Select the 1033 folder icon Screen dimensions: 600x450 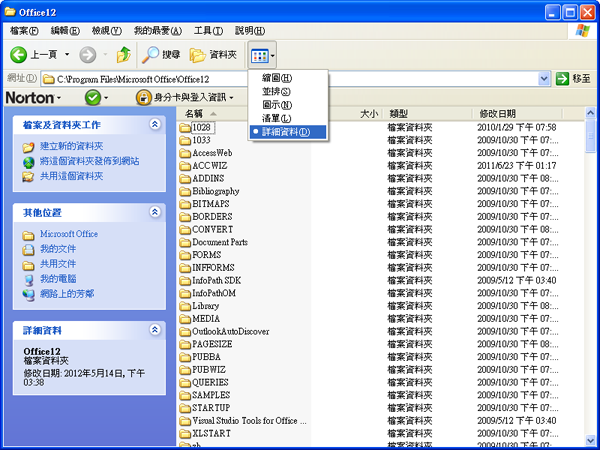click(x=185, y=140)
